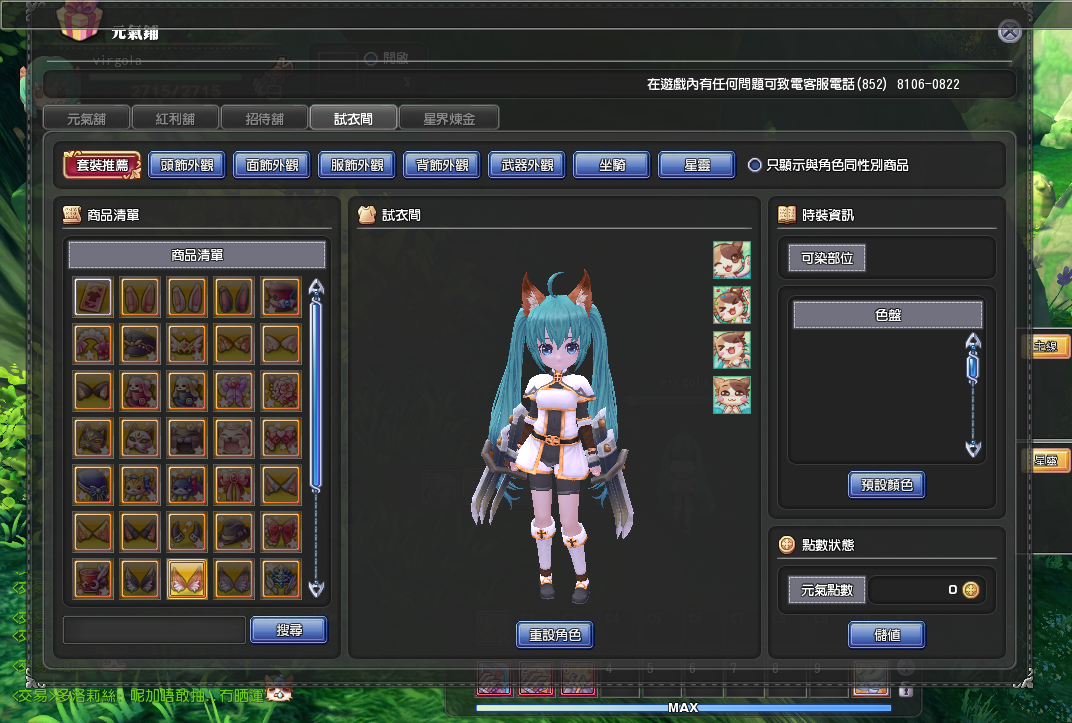Image resolution: width=1072 pixels, height=723 pixels.
Task: Click item list scroll-up arrow
Action: (x=316, y=288)
